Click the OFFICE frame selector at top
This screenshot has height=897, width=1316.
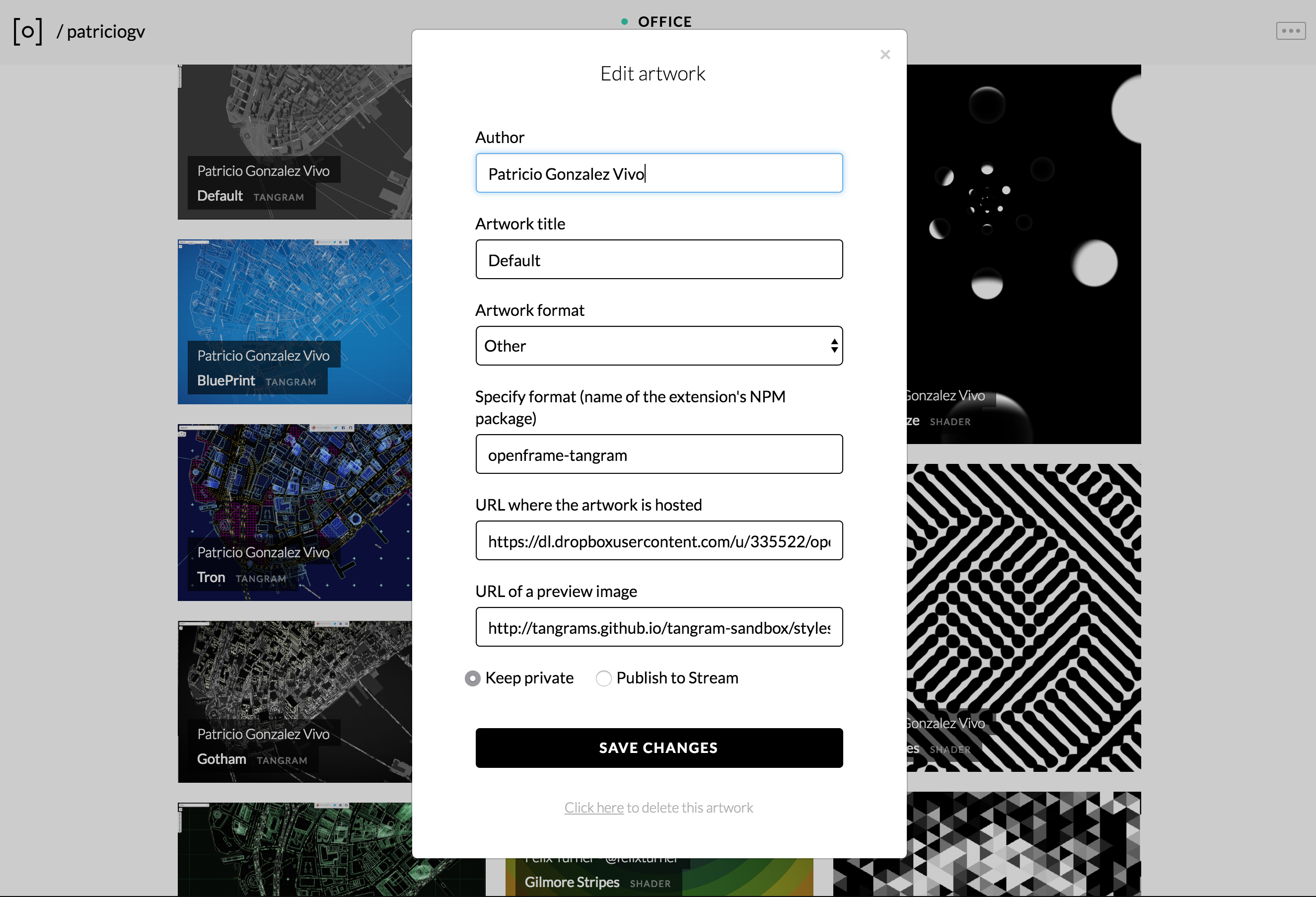coord(664,21)
